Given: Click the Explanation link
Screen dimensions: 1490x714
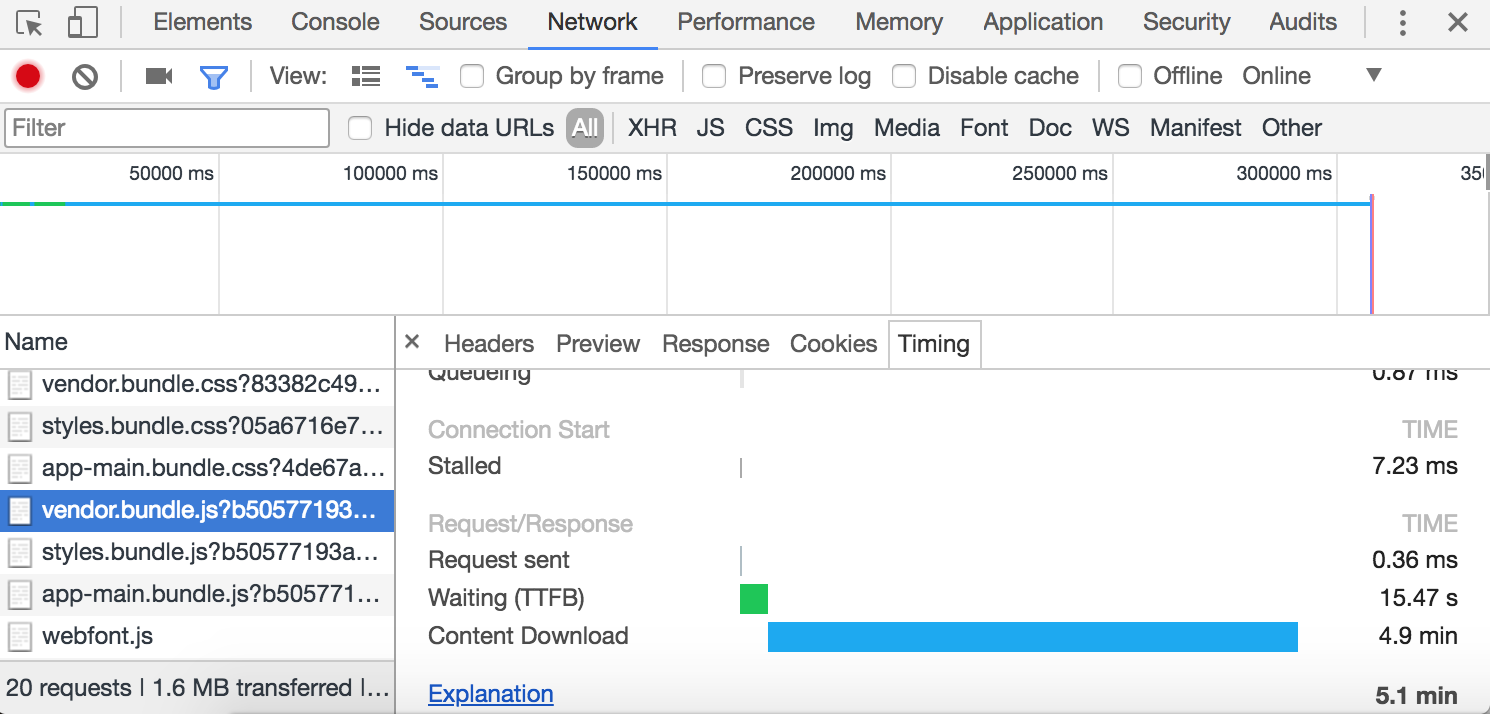Looking at the screenshot, I should click(x=490, y=693).
